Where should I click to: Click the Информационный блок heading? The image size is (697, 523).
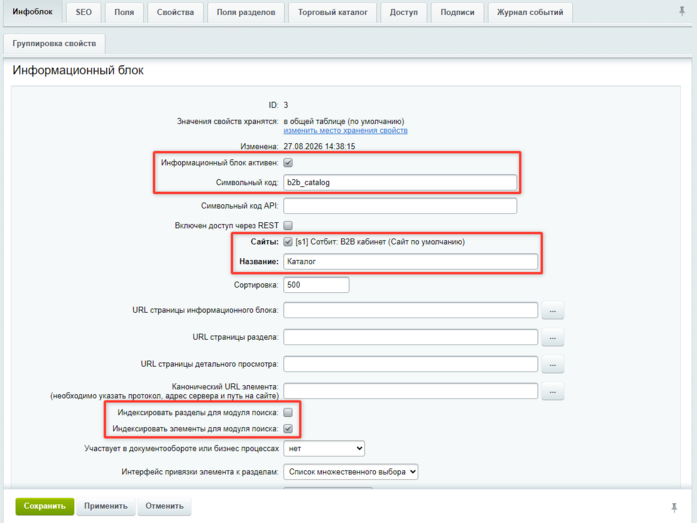pos(78,70)
